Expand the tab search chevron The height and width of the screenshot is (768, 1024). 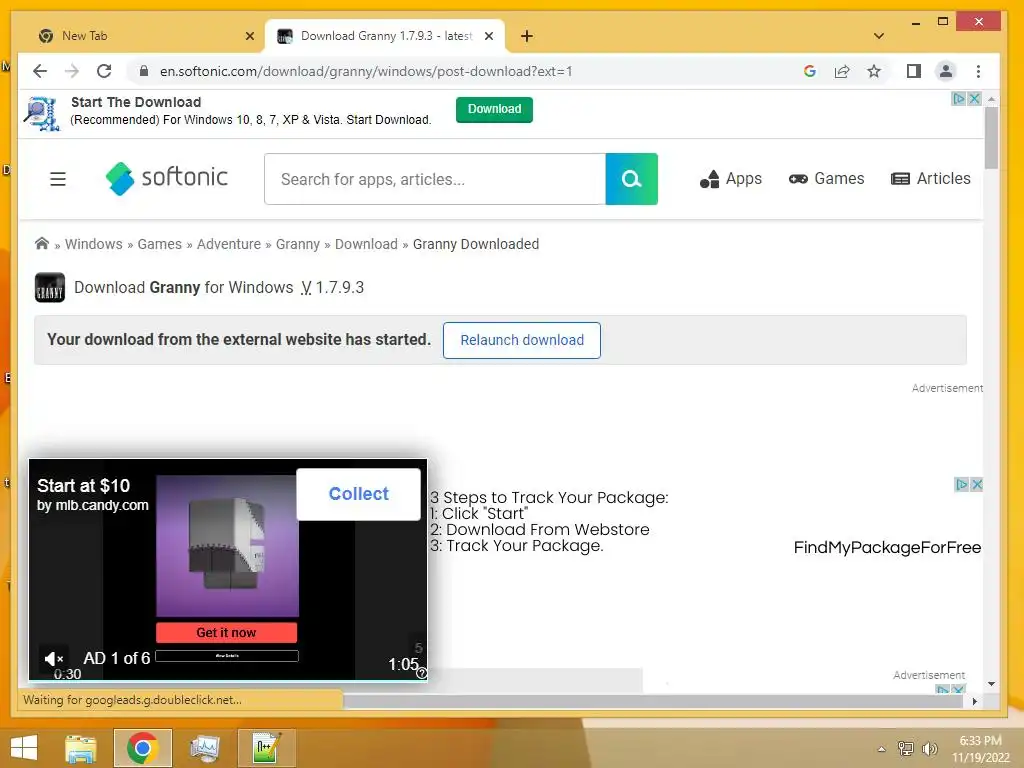click(x=878, y=36)
